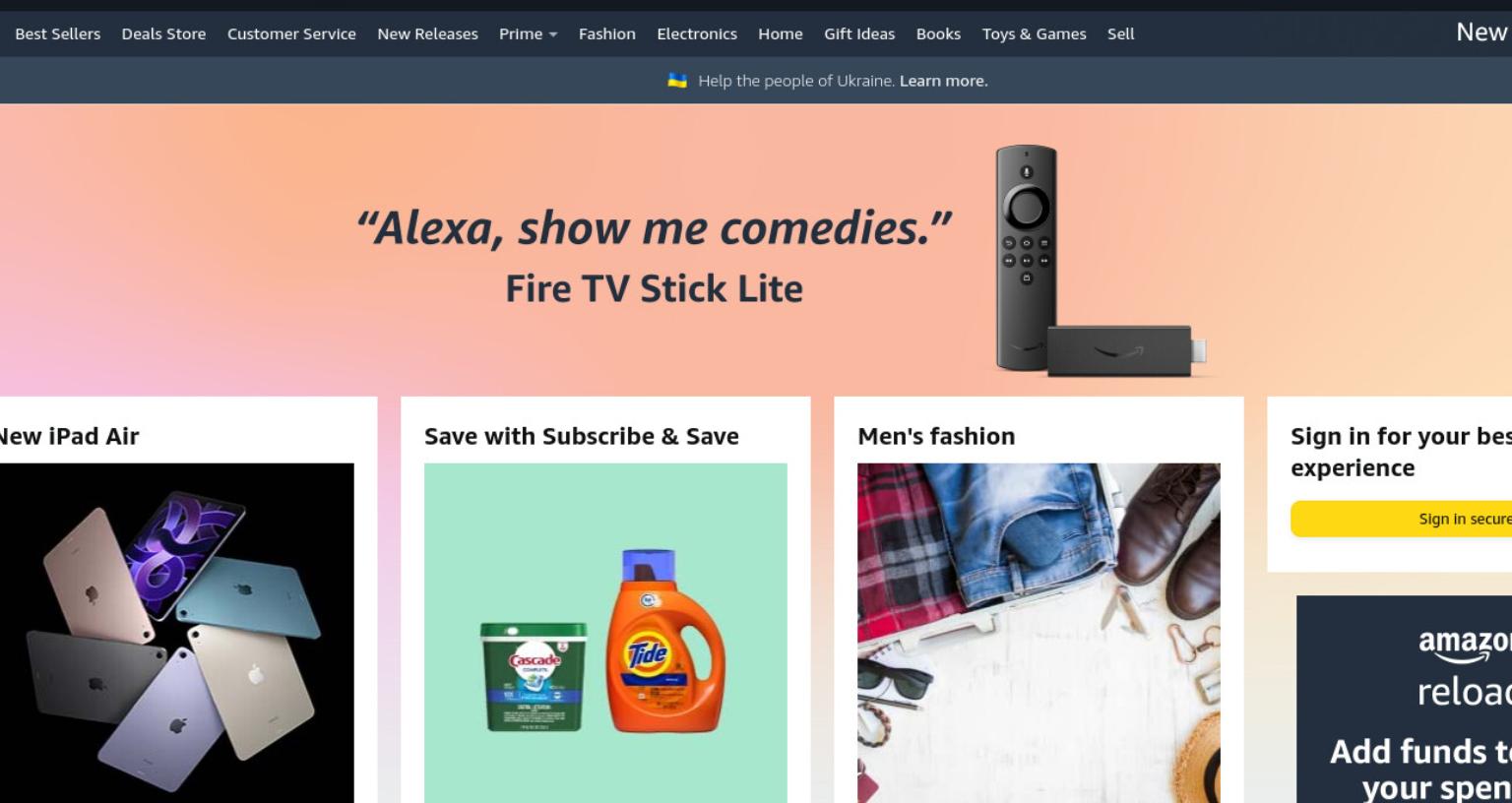Click the Amazon reload logo

point(1465,667)
